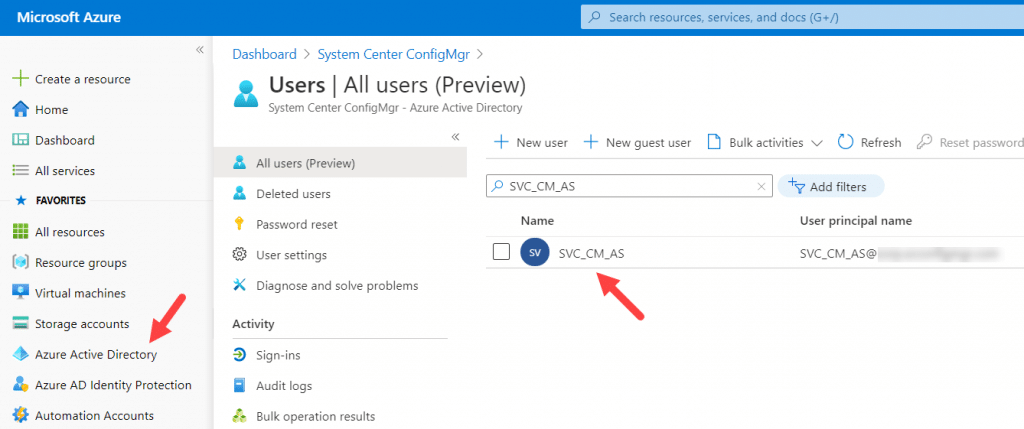Clear the search box with the X
The width and height of the screenshot is (1024, 429).
click(761, 186)
